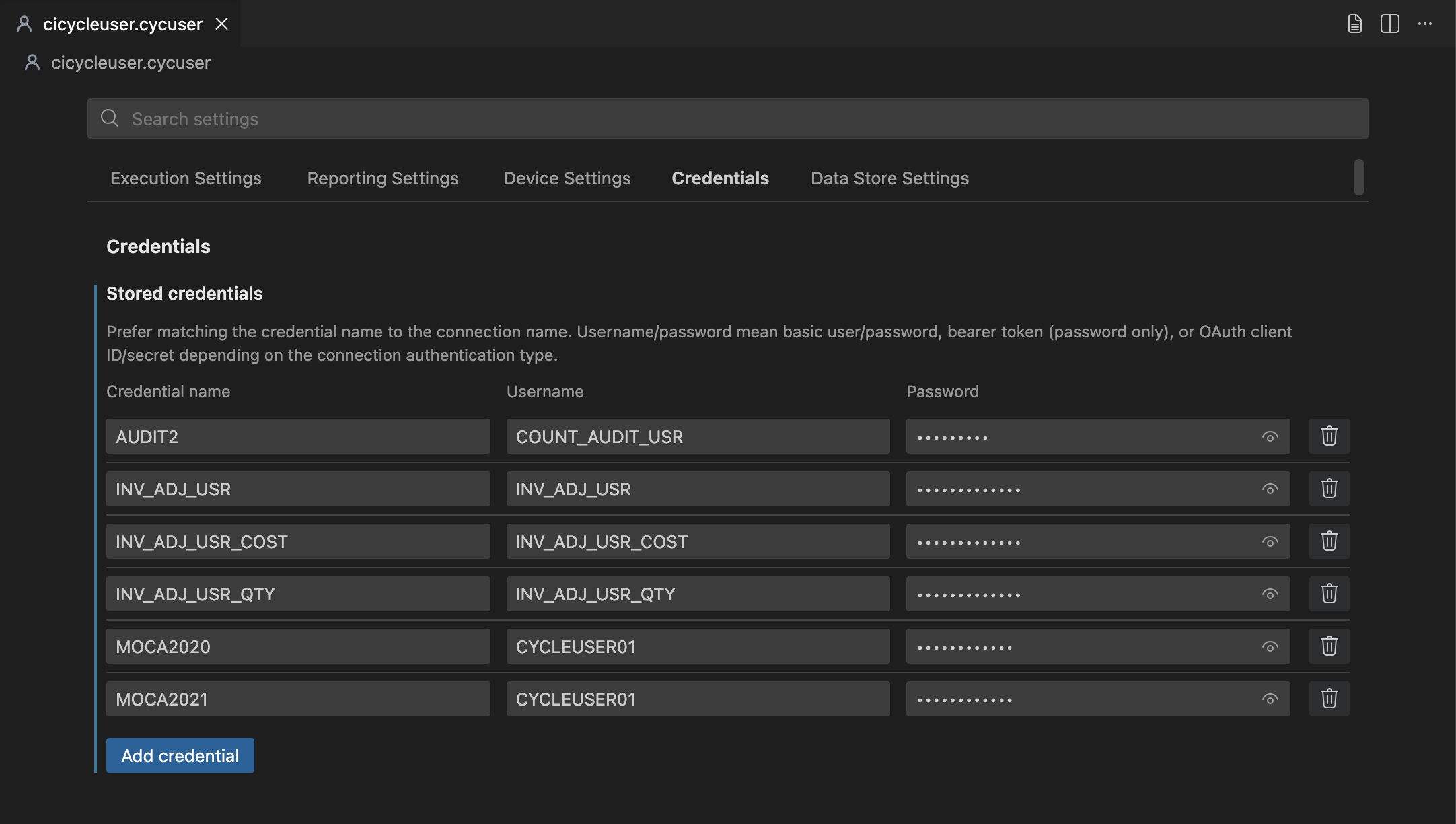Click the Password column label
The height and width of the screenshot is (824, 1456).
click(943, 392)
